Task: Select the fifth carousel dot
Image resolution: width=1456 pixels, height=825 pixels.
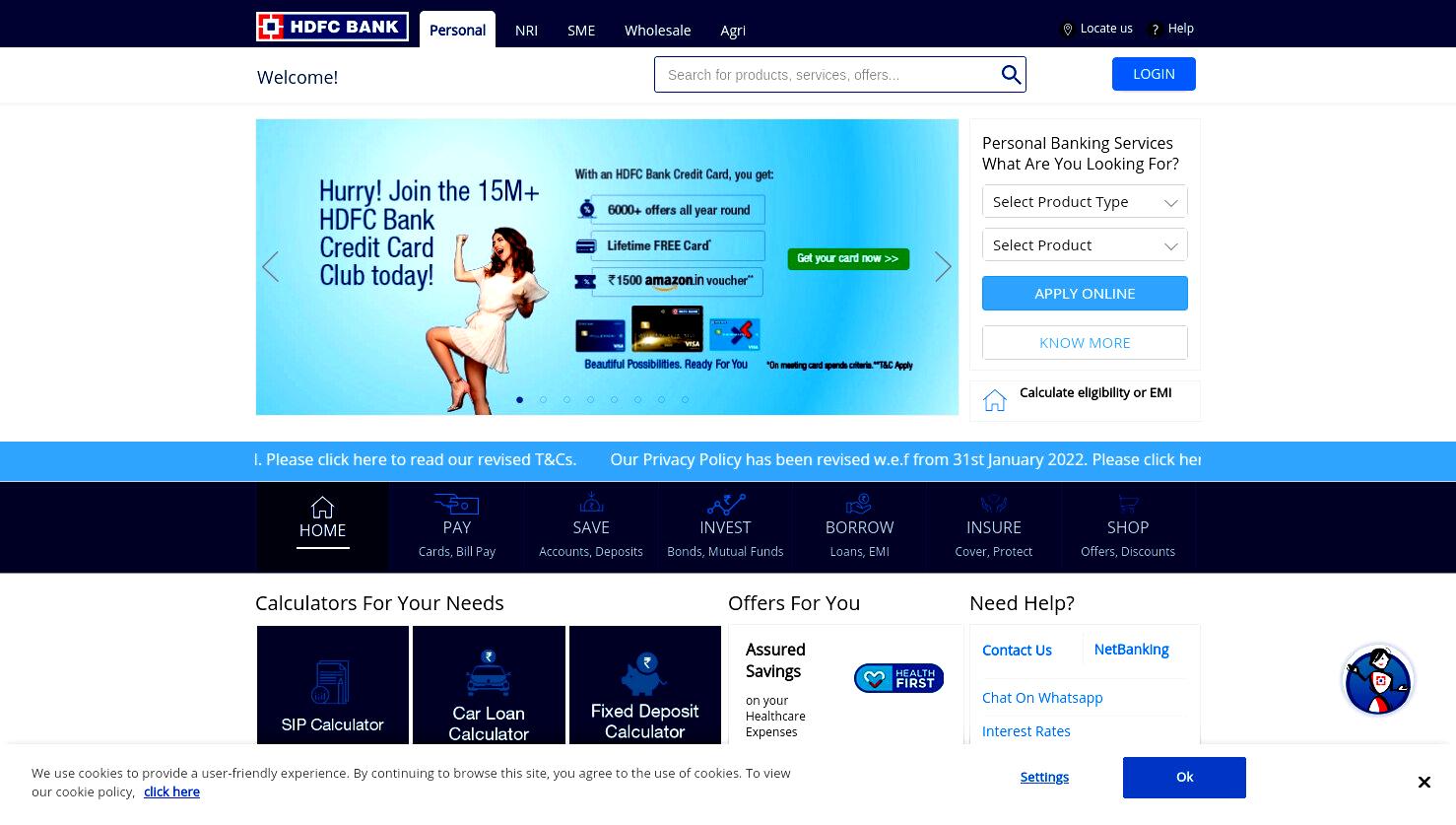Action: pyautogui.click(x=614, y=399)
